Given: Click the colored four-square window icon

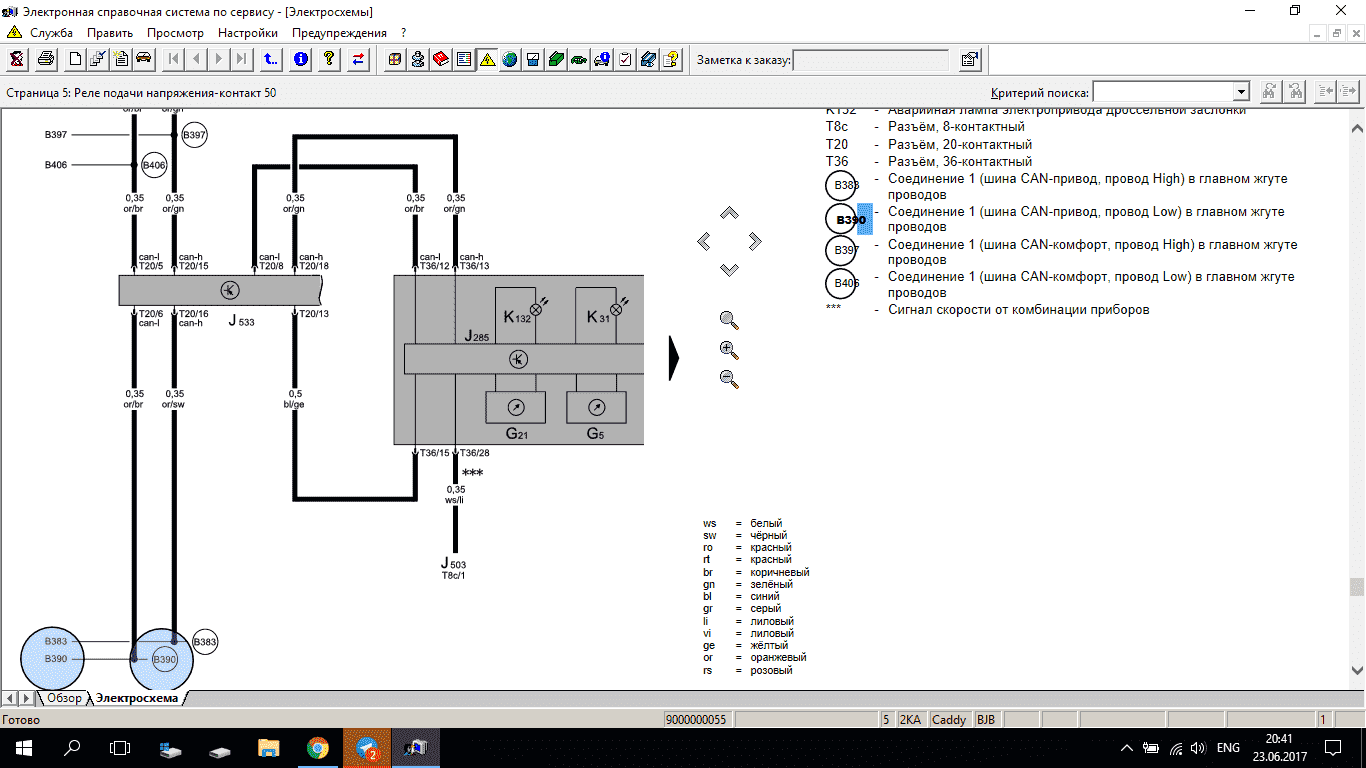Looking at the screenshot, I should [396, 59].
